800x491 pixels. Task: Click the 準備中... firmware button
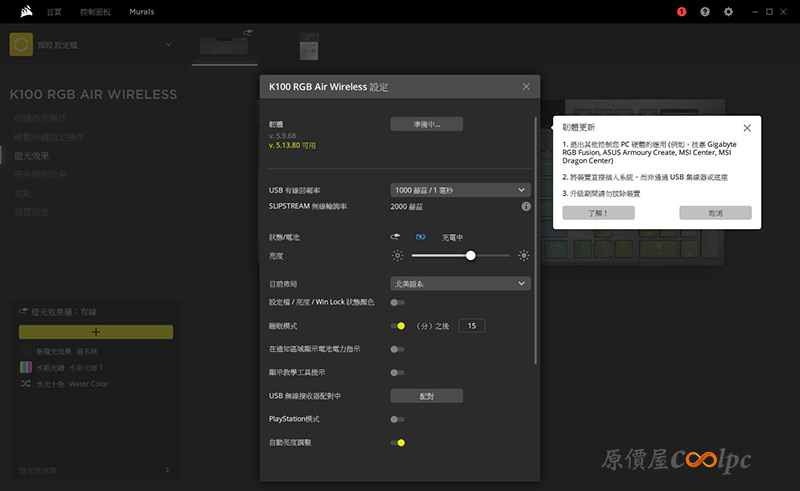pos(427,124)
